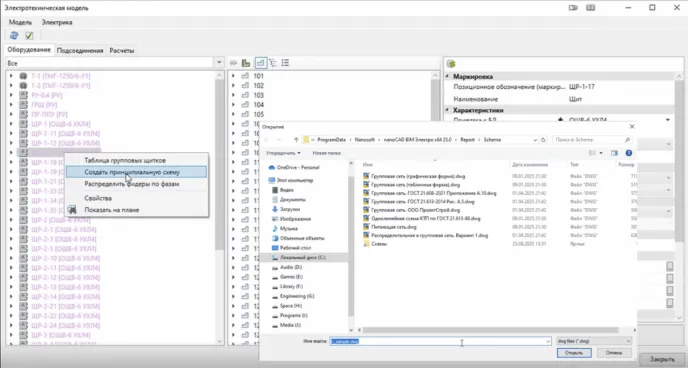Open the Модель menu
Image resolution: width=688 pixels, height=368 pixels.
click(x=20, y=22)
